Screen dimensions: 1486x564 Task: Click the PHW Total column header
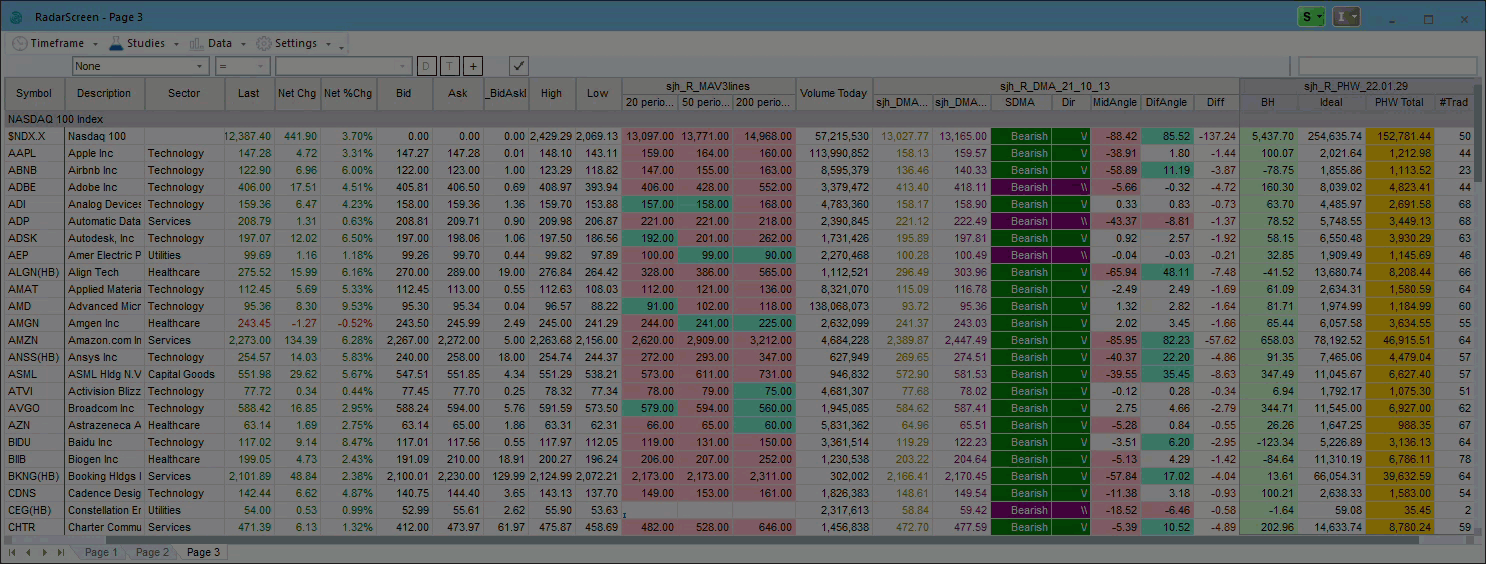pos(1399,102)
